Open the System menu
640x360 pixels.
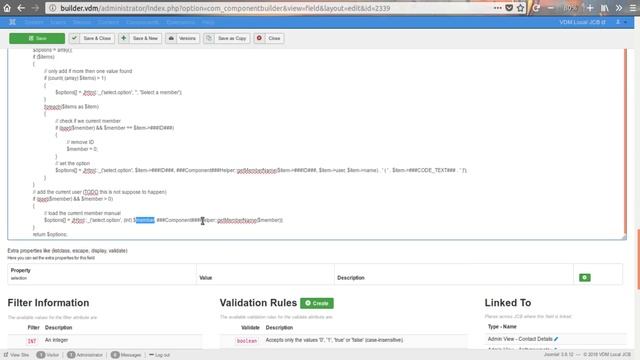[34, 22]
